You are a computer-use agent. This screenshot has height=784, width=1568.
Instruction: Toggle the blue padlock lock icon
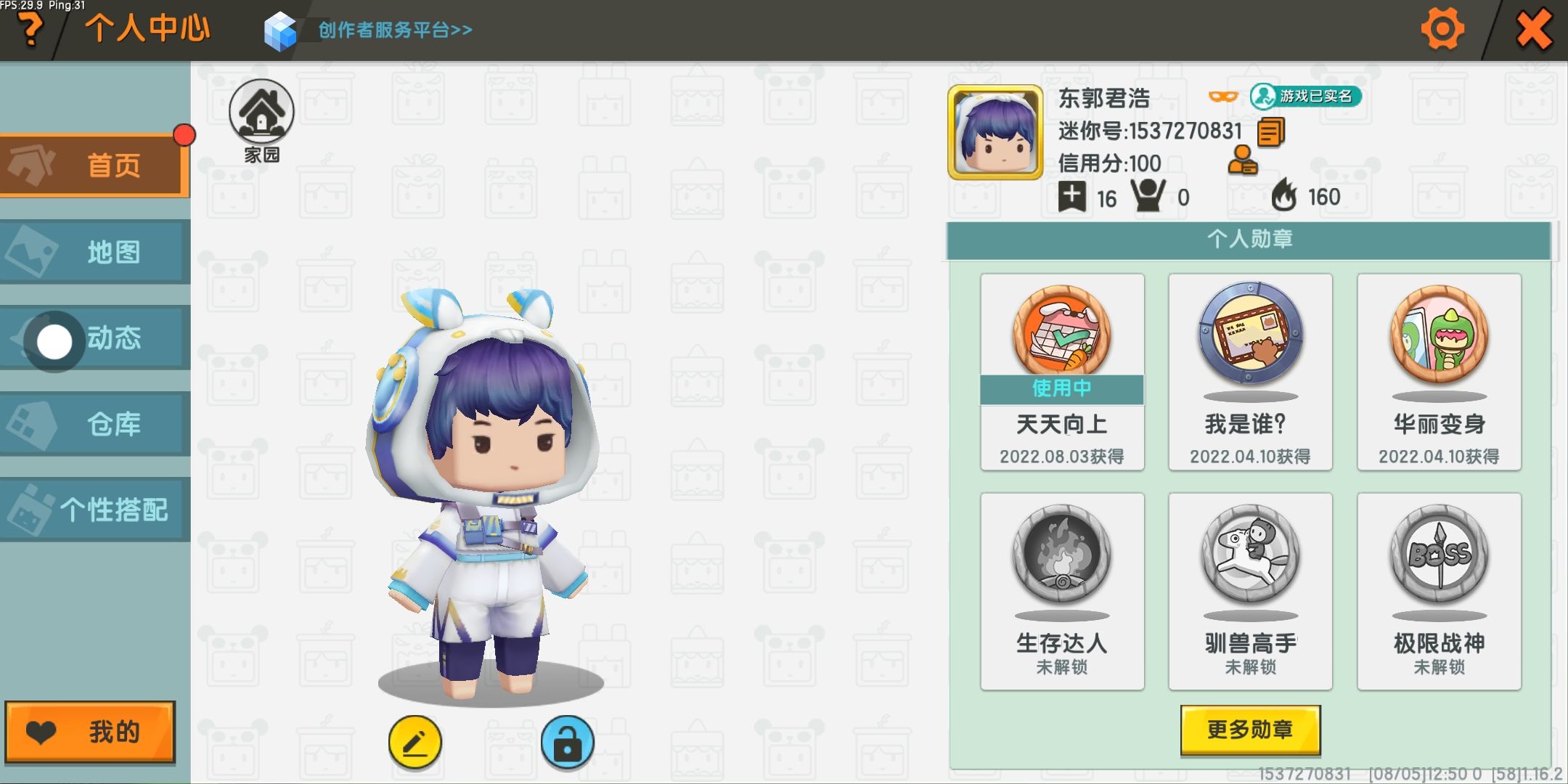pos(567,742)
